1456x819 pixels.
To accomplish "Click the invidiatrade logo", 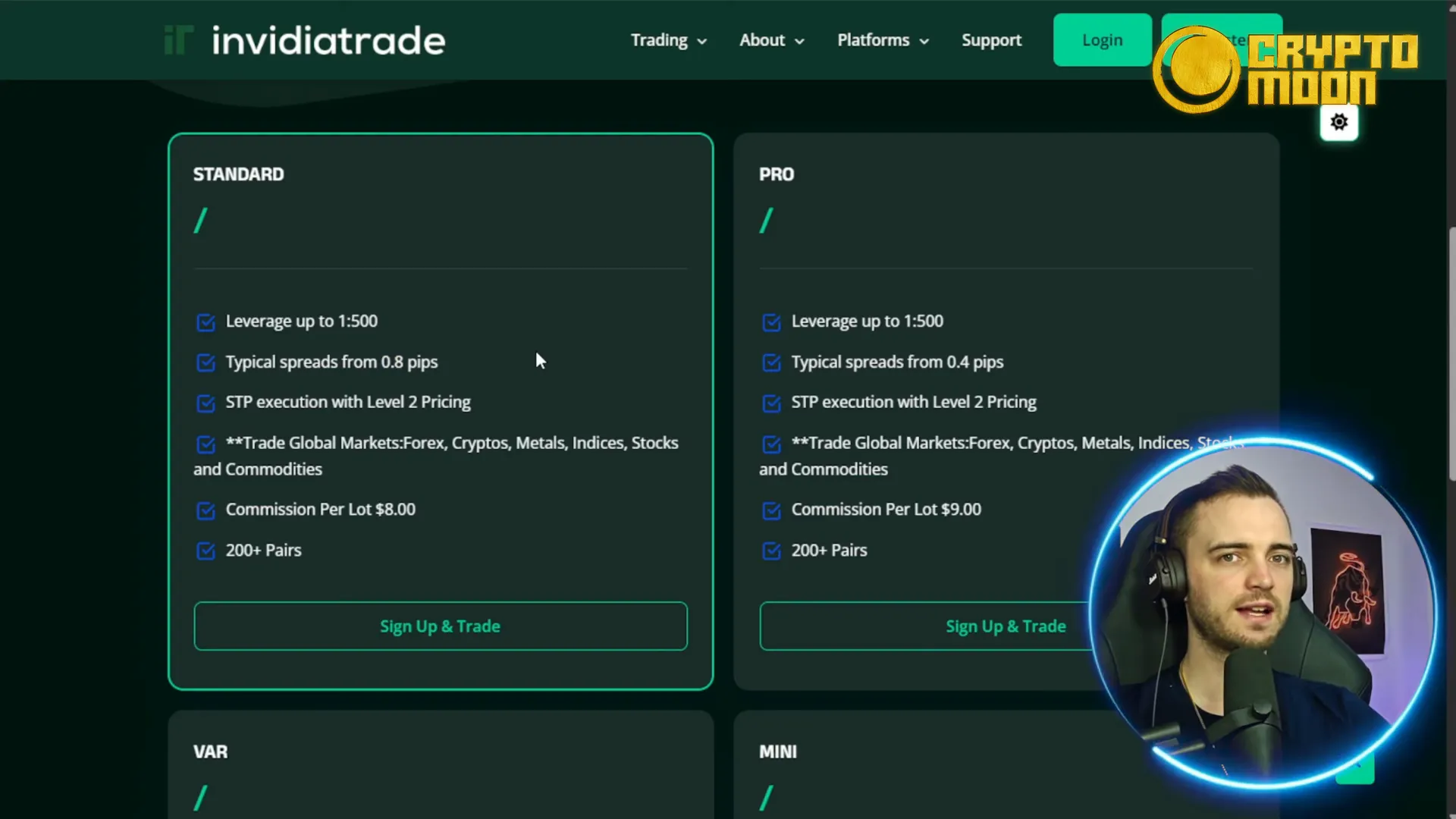I will click(305, 40).
